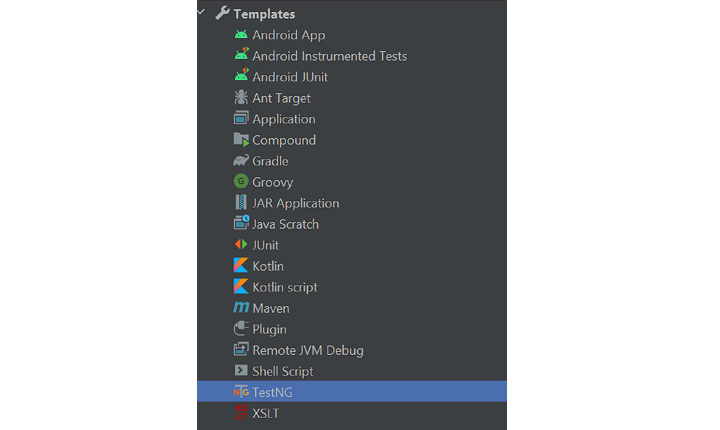Screen dimensions: 720x430
Task: Click the Kotlin logo icon
Action: tap(240, 266)
